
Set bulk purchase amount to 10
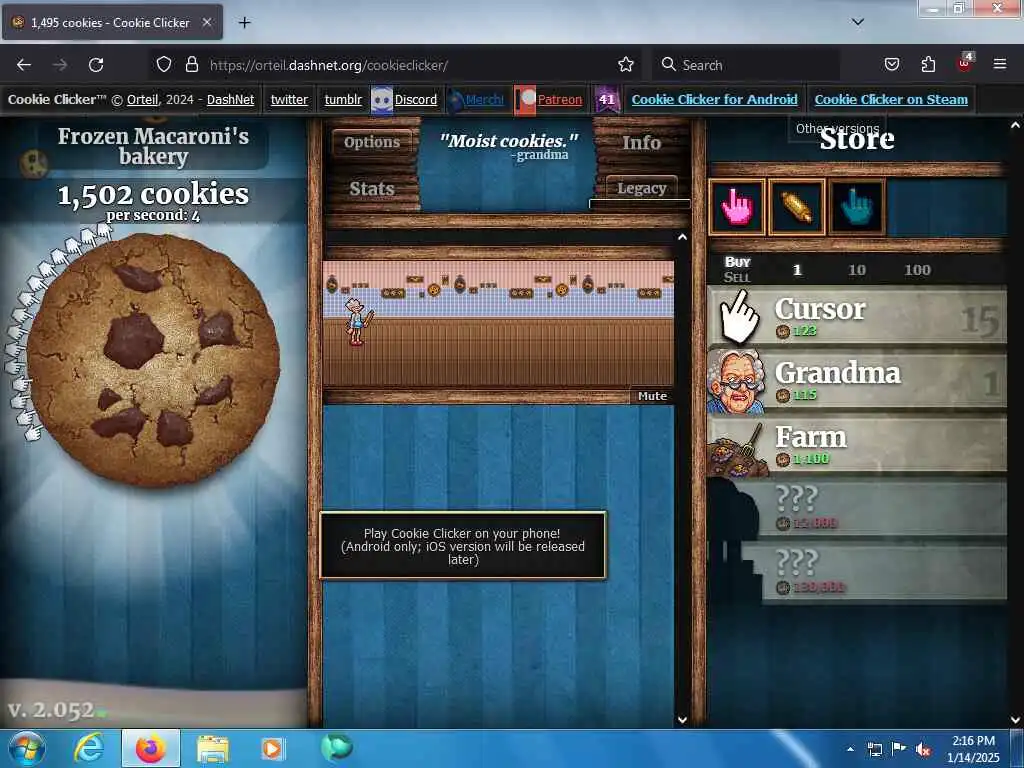(x=857, y=270)
